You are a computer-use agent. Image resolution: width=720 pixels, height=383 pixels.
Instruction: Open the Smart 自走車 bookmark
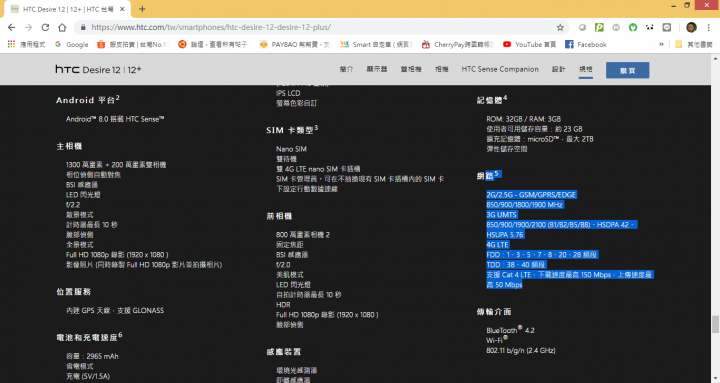(376, 45)
